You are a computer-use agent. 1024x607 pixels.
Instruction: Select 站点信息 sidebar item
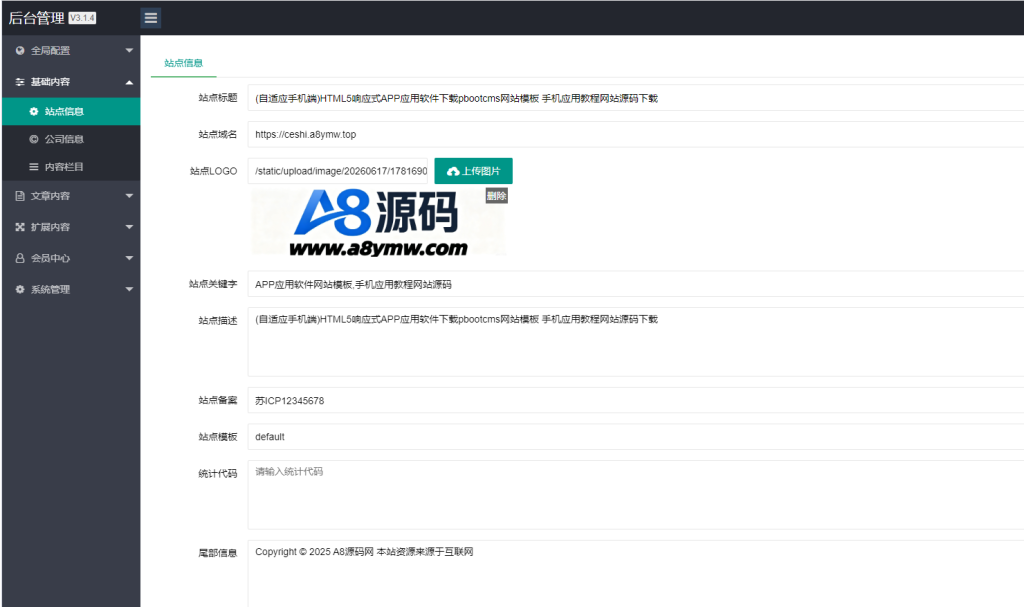click(71, 112)
